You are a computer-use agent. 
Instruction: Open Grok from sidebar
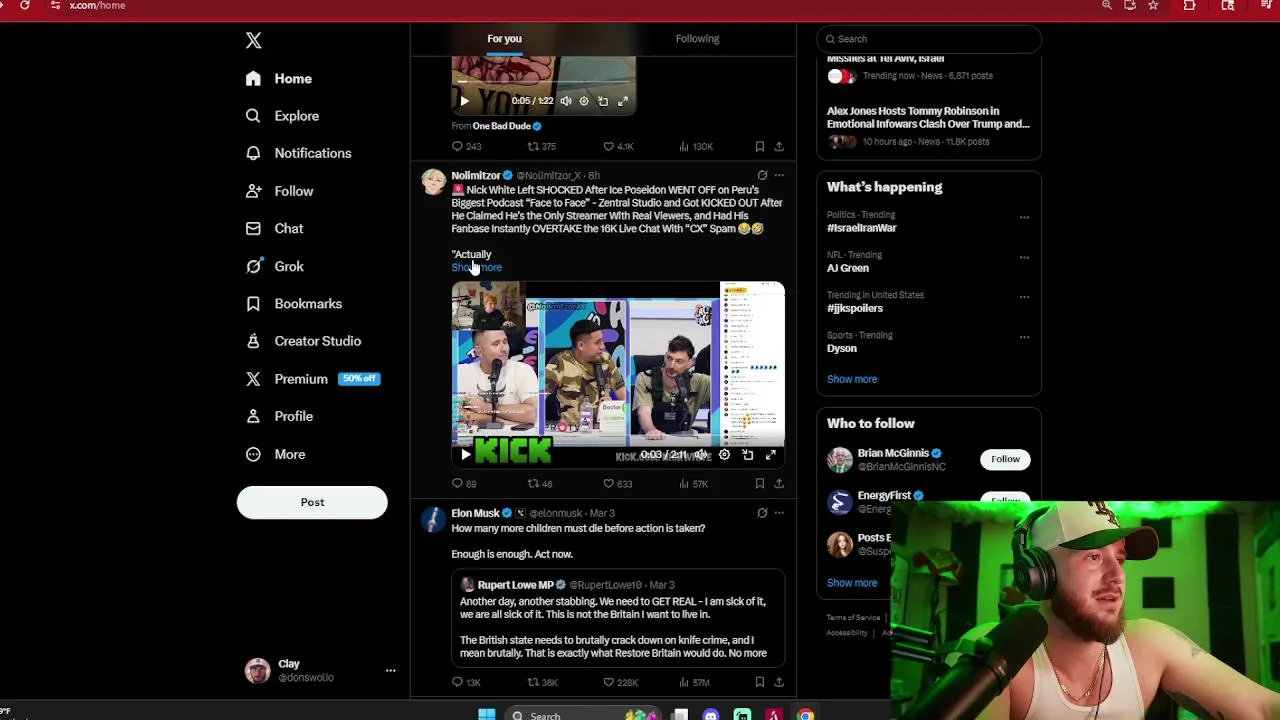[274, 266]
